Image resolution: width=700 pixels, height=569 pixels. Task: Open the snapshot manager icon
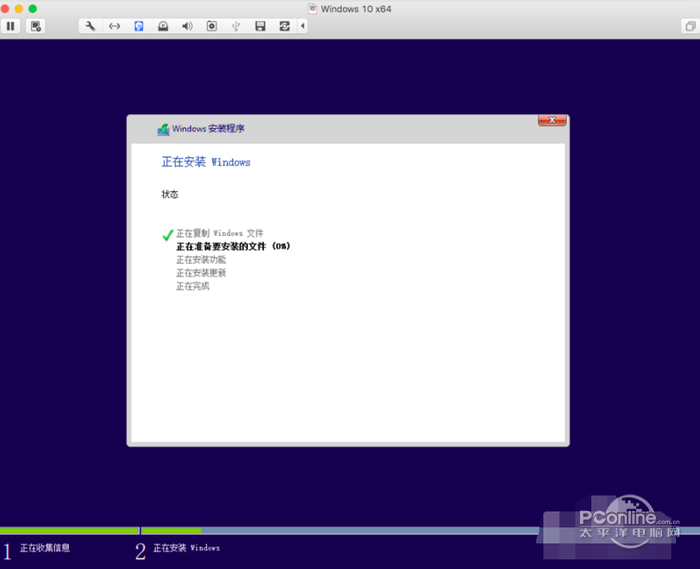pyautogui.click(x=36, y=26)
